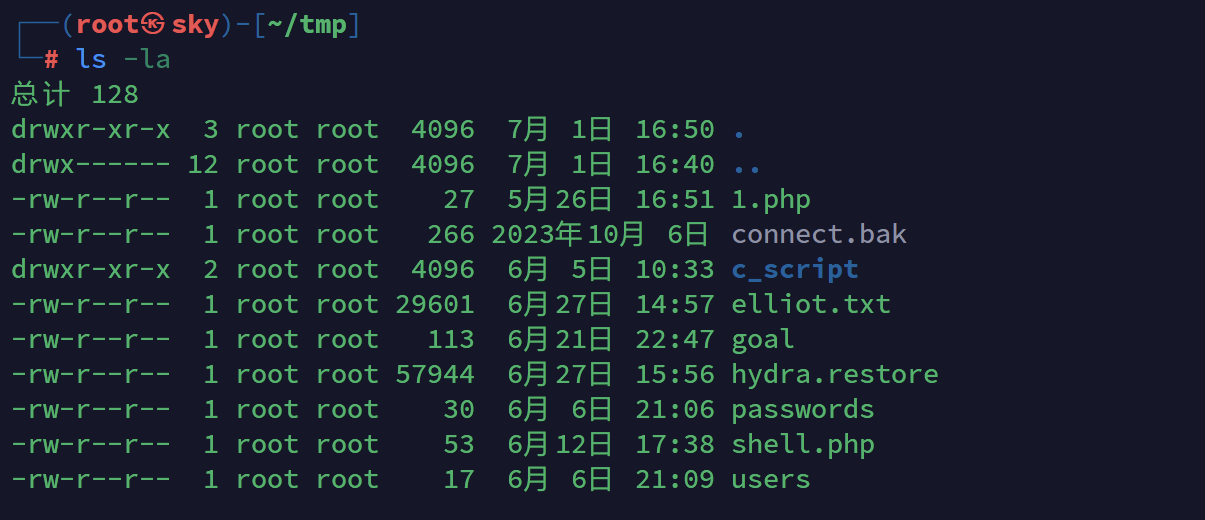Image resolution: width=1205 pixels, height=520 pixels.
Task: Click hydra.restore in the listing
Action: pyautogui.click(x=835, y=374)
